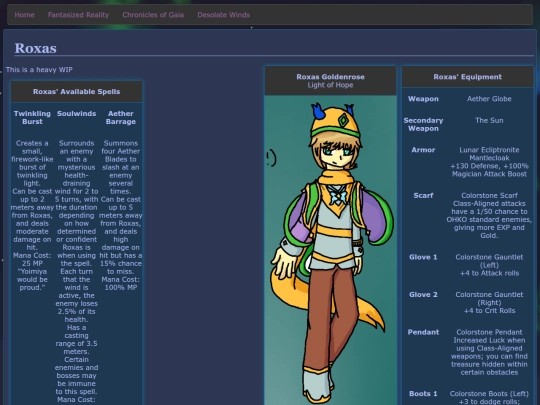
Task: Open the Desolate Winds link
Action: 224,15
